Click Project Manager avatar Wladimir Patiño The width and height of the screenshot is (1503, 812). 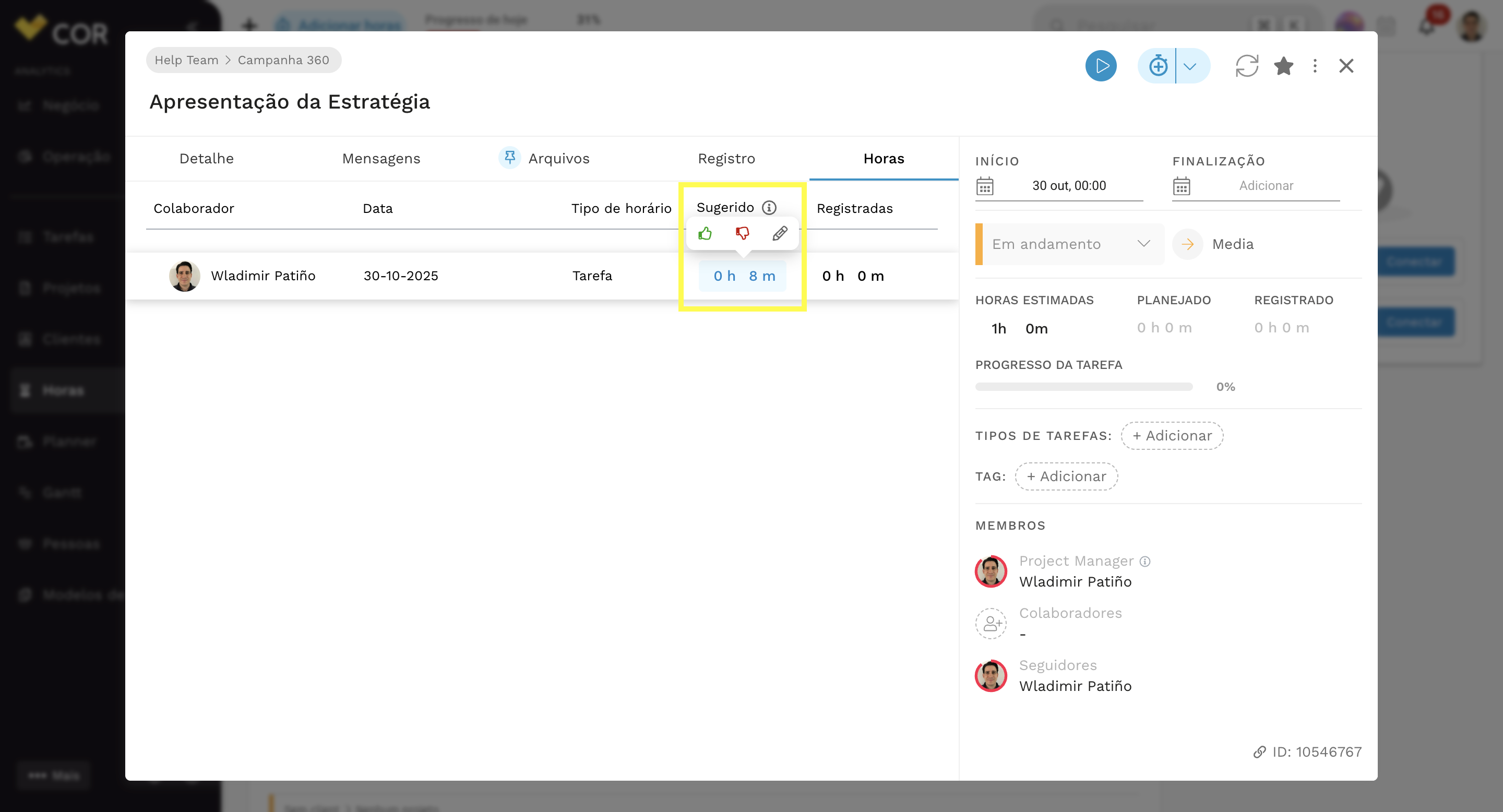click(991, 571)
